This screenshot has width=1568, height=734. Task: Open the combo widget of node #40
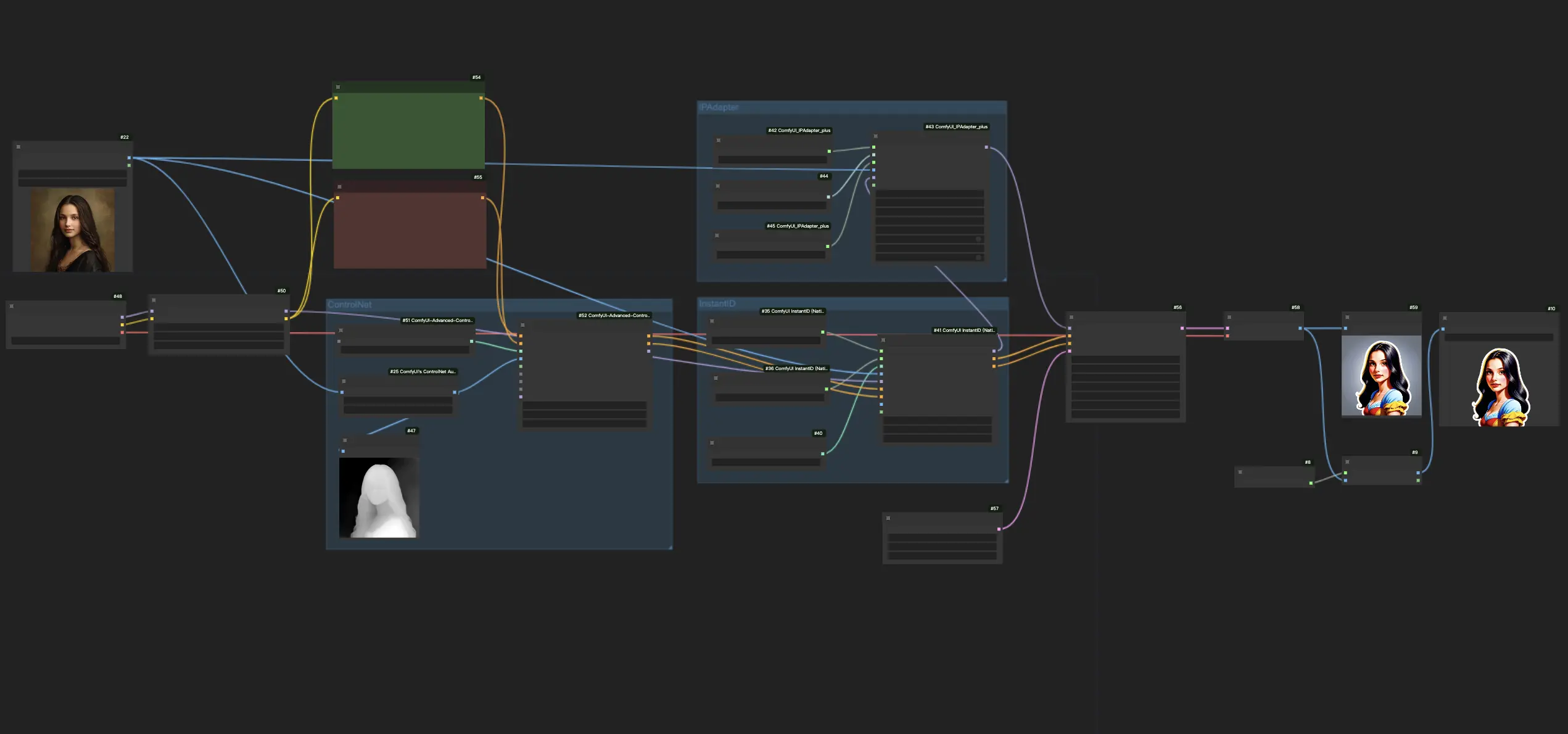coord(765,462)
